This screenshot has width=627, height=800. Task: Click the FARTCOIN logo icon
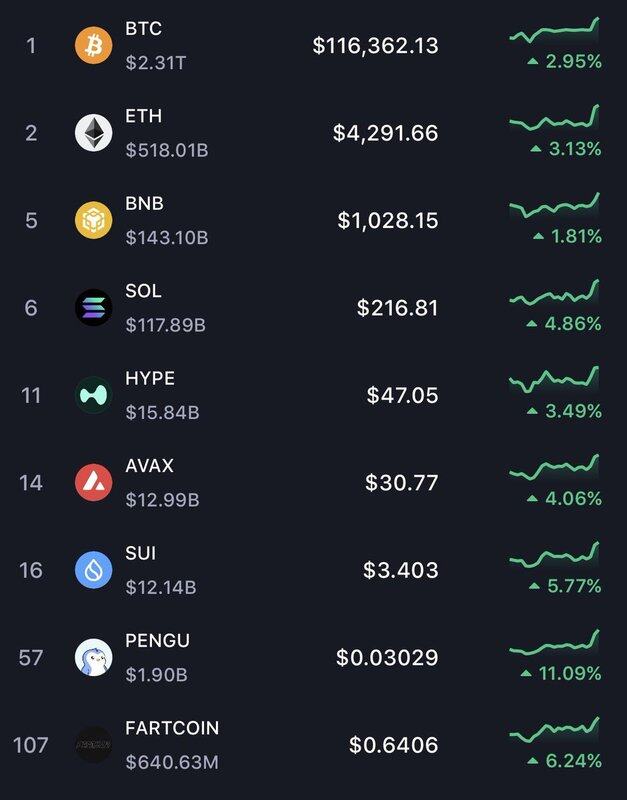(x=94, y=744)
